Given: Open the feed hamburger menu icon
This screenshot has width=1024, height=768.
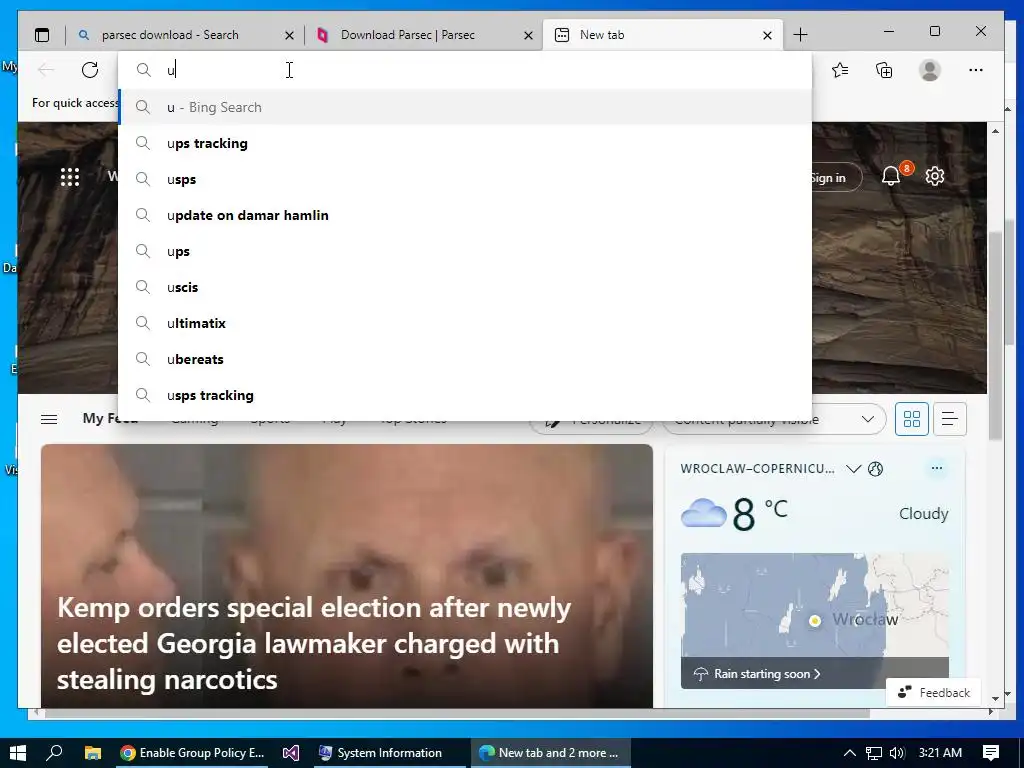Looking at the screenshot, I should tap(49, 419).
